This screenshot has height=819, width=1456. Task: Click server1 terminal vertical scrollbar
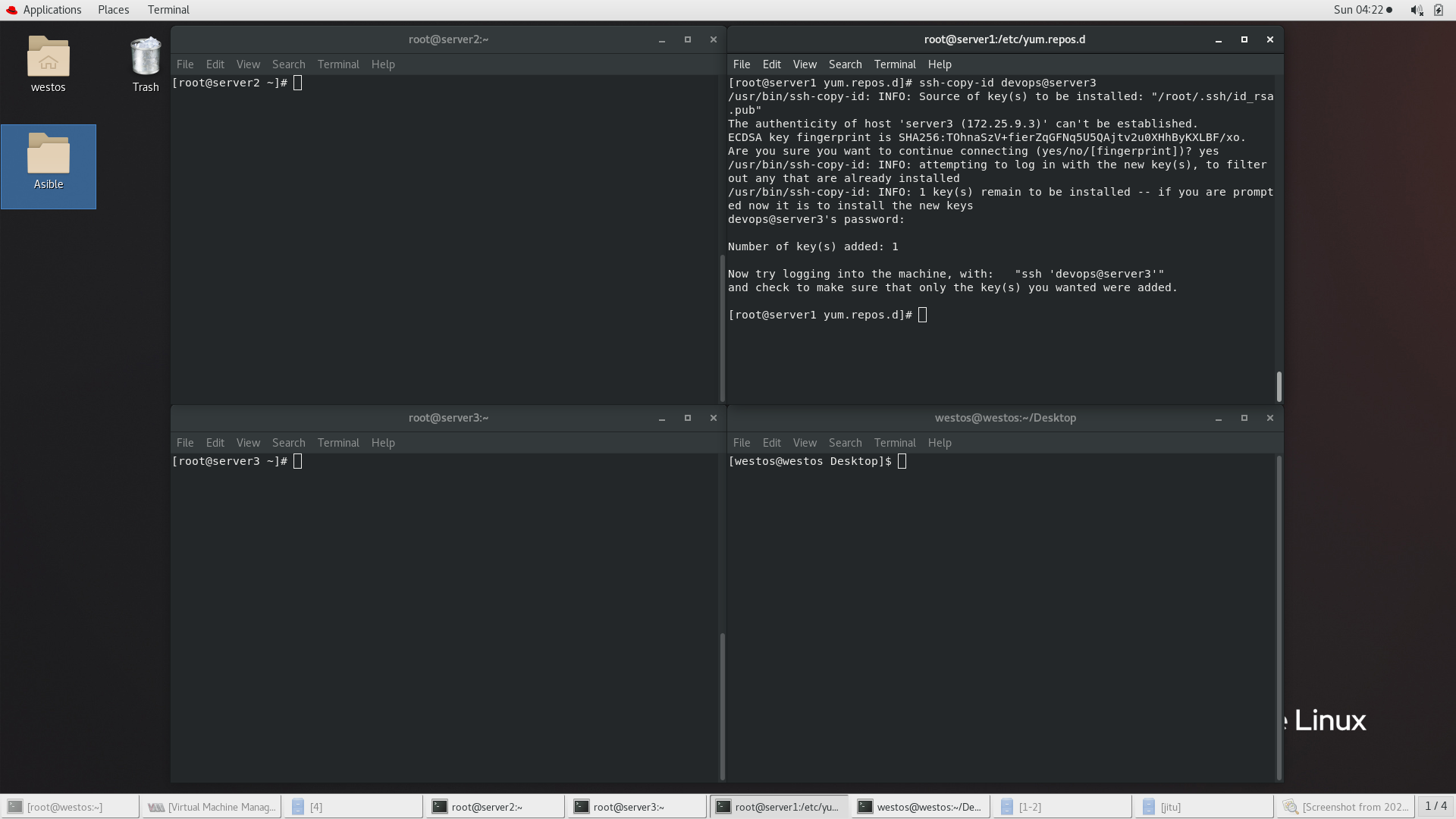[1279, 386]
